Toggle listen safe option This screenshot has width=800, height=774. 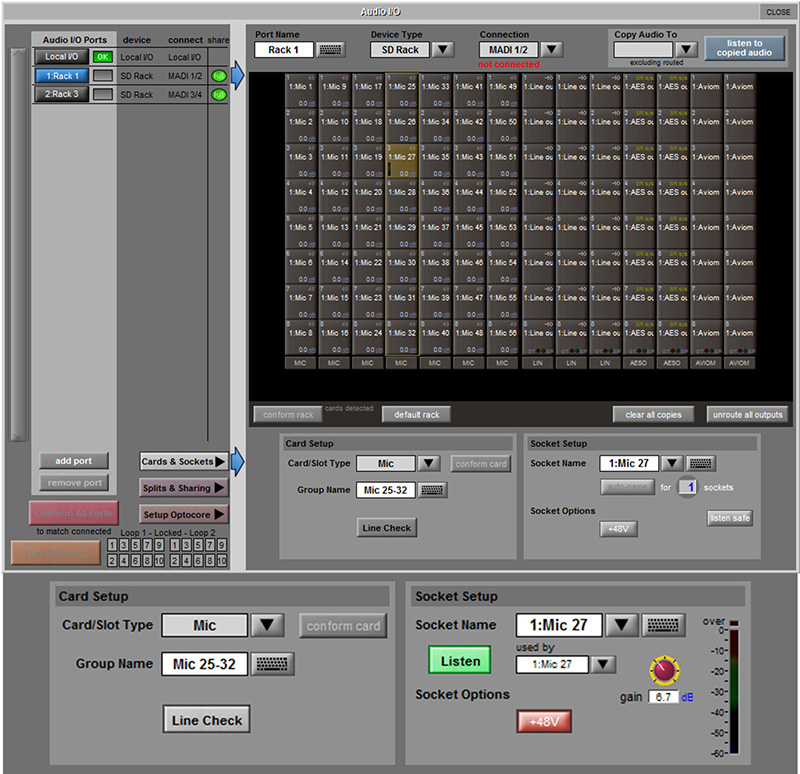tap(730, 518)
